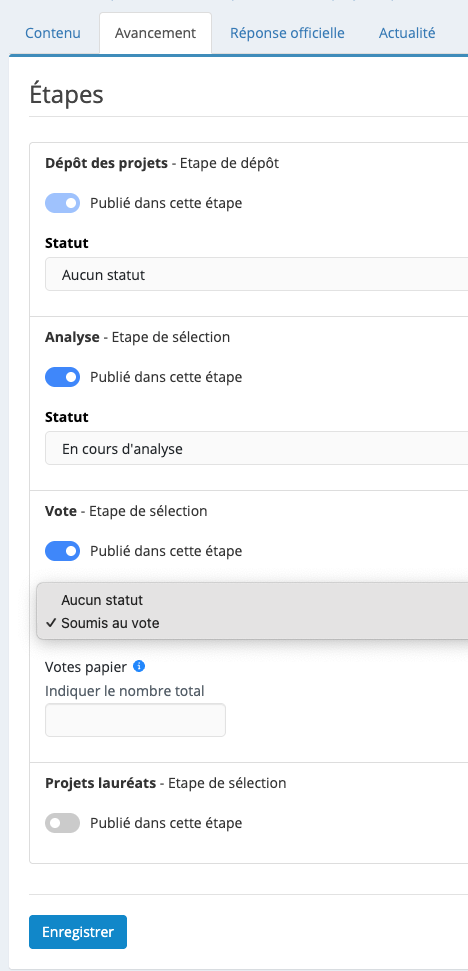This screenshot has width=468, height=971.
Task: Enable publication in Projets lauréats step
Action: 63,823
